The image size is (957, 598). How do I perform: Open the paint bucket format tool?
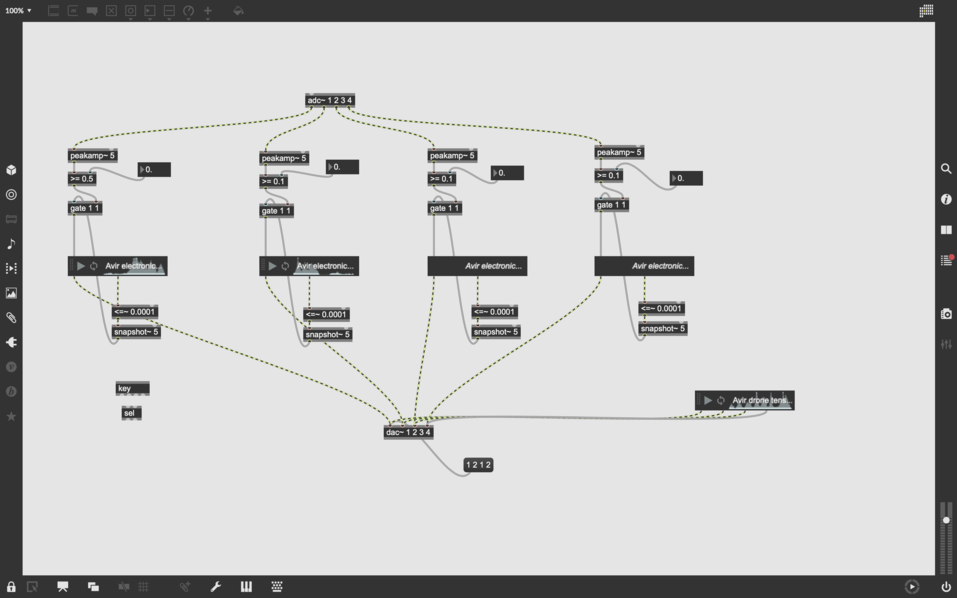(238, 11)
